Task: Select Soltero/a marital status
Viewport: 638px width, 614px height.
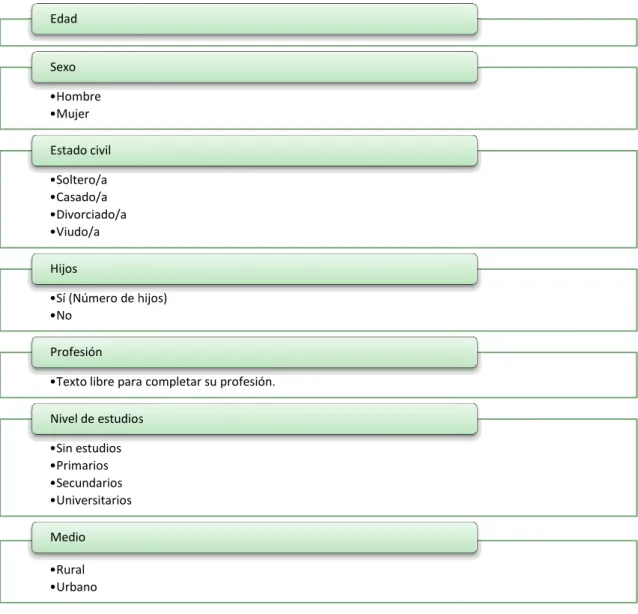Action: coord(79,180)
